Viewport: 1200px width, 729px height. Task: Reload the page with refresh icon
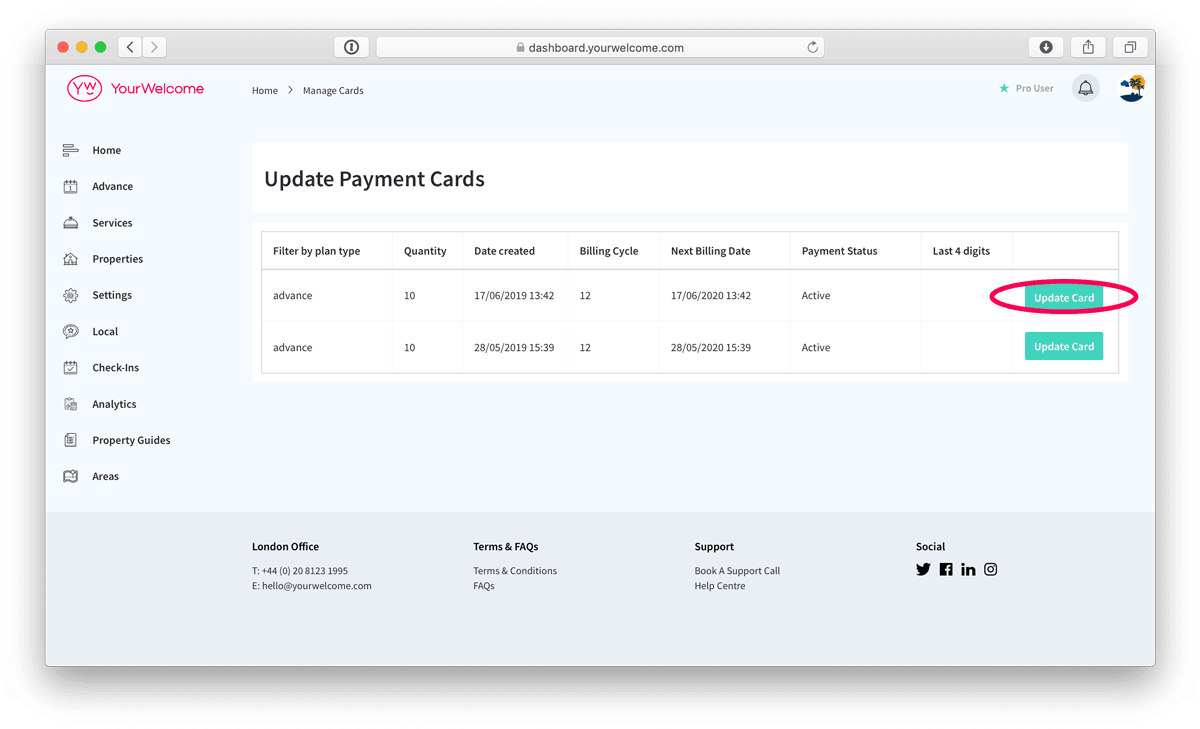[812, 47]
